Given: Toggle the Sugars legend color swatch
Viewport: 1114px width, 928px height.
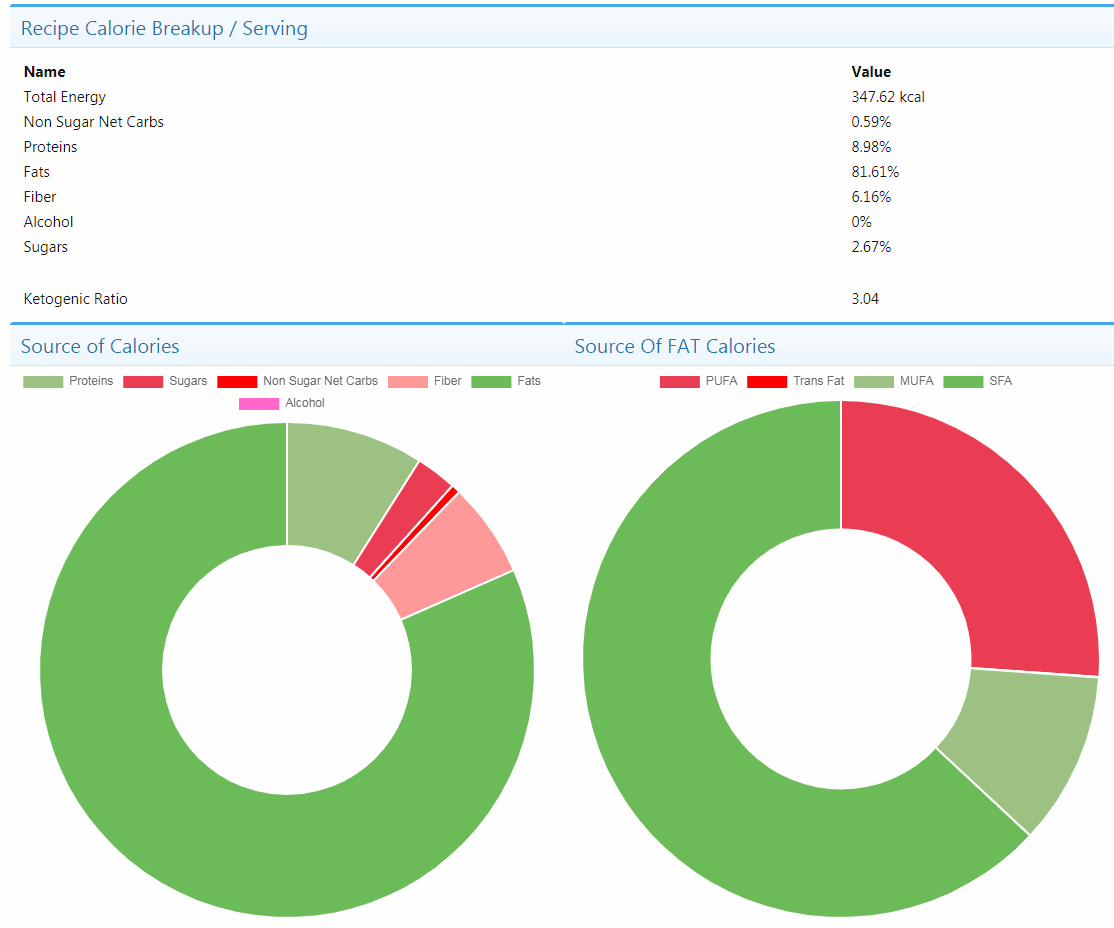Looking at the screenshot, I should (143, 382).
